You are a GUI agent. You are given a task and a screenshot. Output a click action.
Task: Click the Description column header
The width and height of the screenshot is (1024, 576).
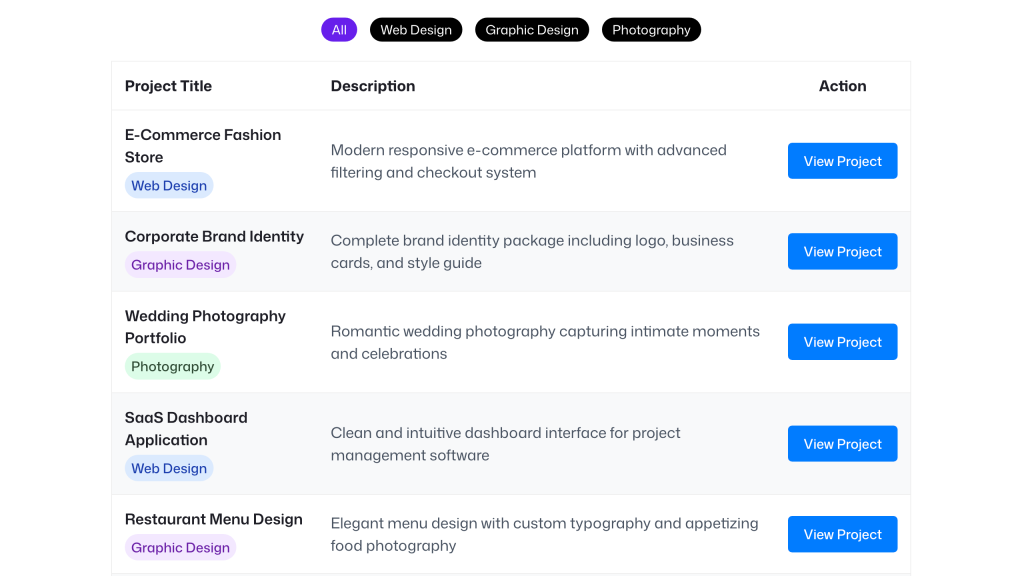click(x=372, y=86)
